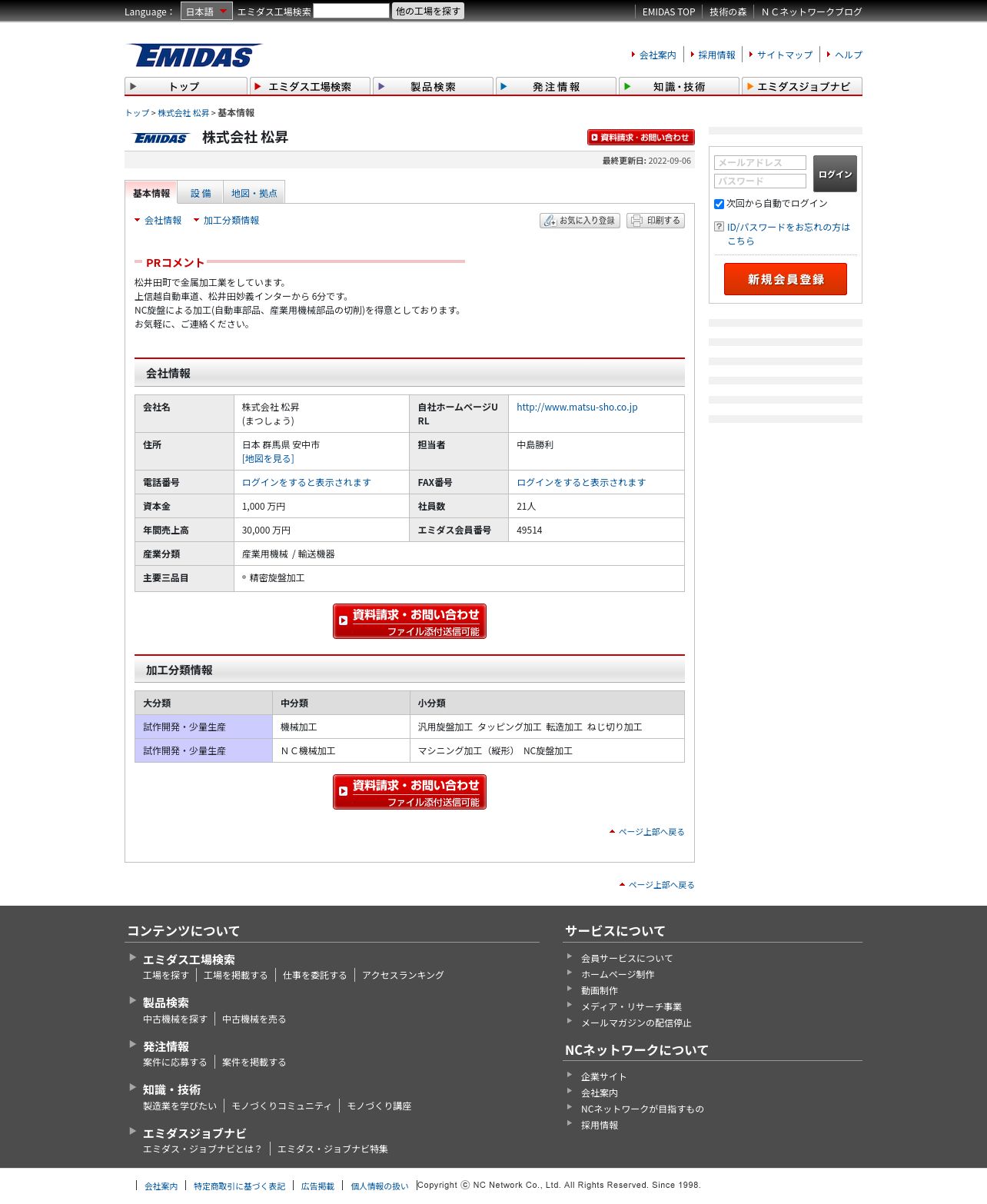Viewport: 987px width, 1204px height.
Task: Open the Language dropdown
Action: (x=206, y=12)
